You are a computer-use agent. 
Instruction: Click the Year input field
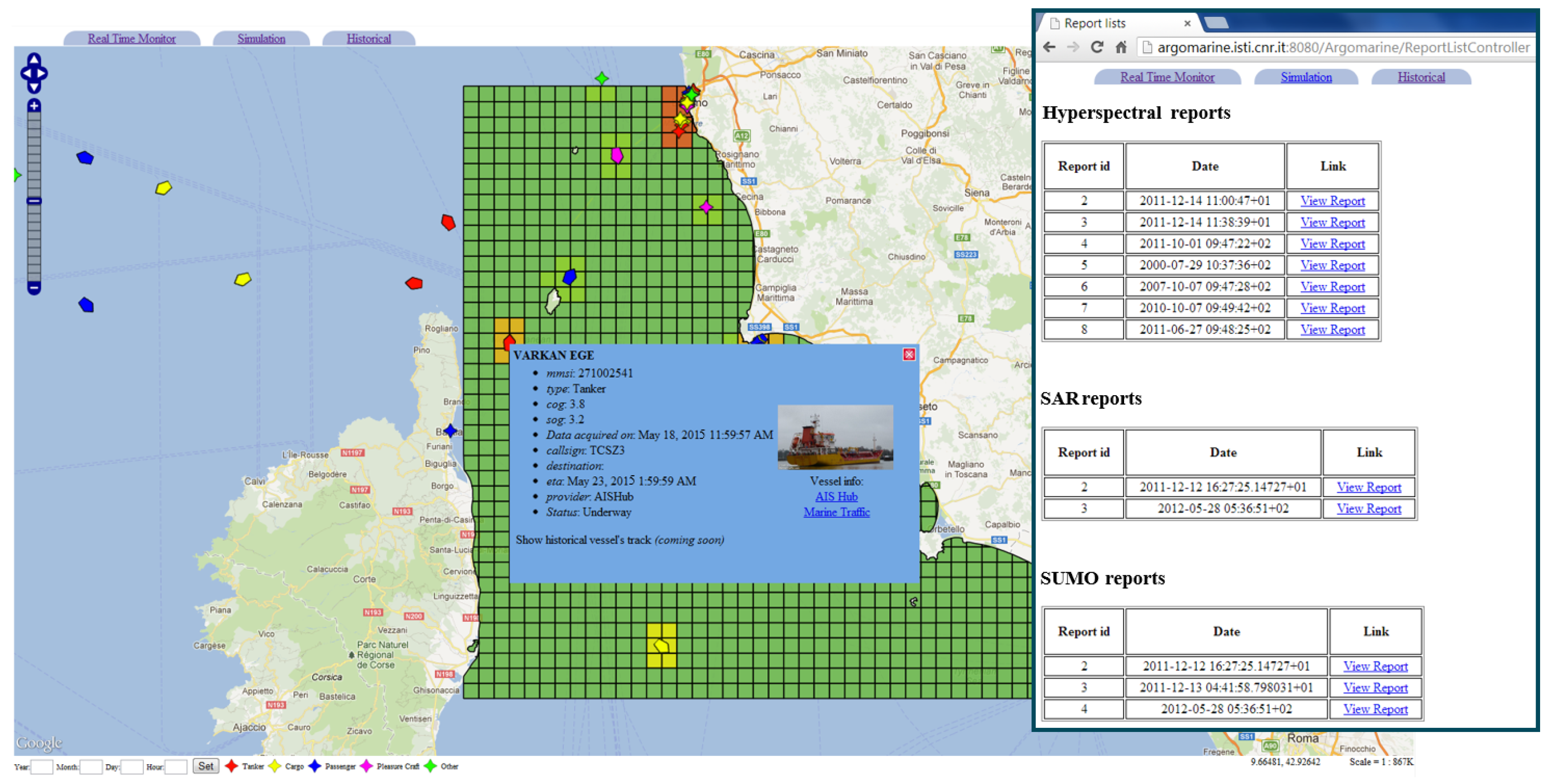pyautogui.click(x=41, y=766)
